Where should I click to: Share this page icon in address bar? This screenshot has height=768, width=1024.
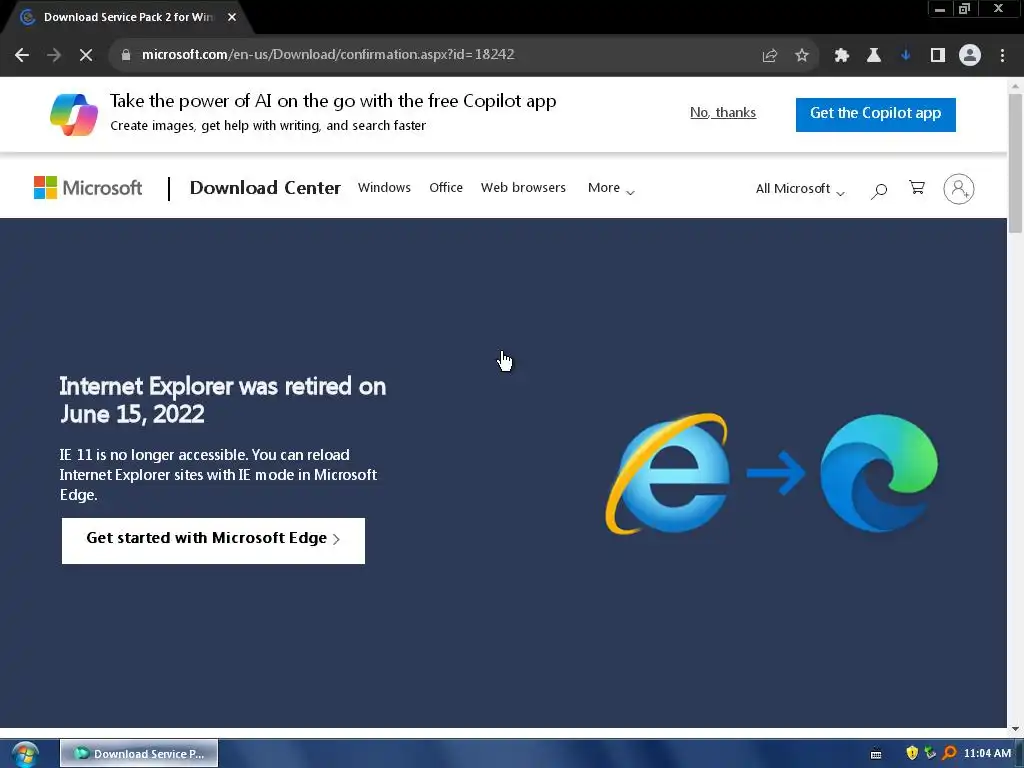tap(770, 56)
